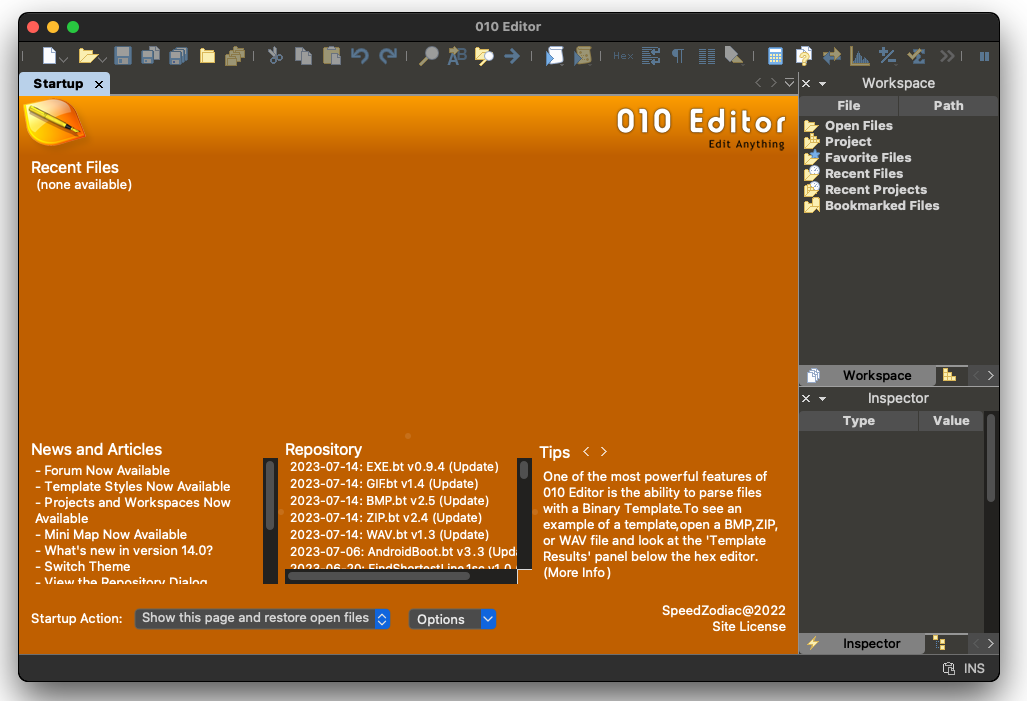Expand toolbar overflow double-chevron
Viewport: 1027px width, 701px height.
pyautogui.click(x=947, y=56)
